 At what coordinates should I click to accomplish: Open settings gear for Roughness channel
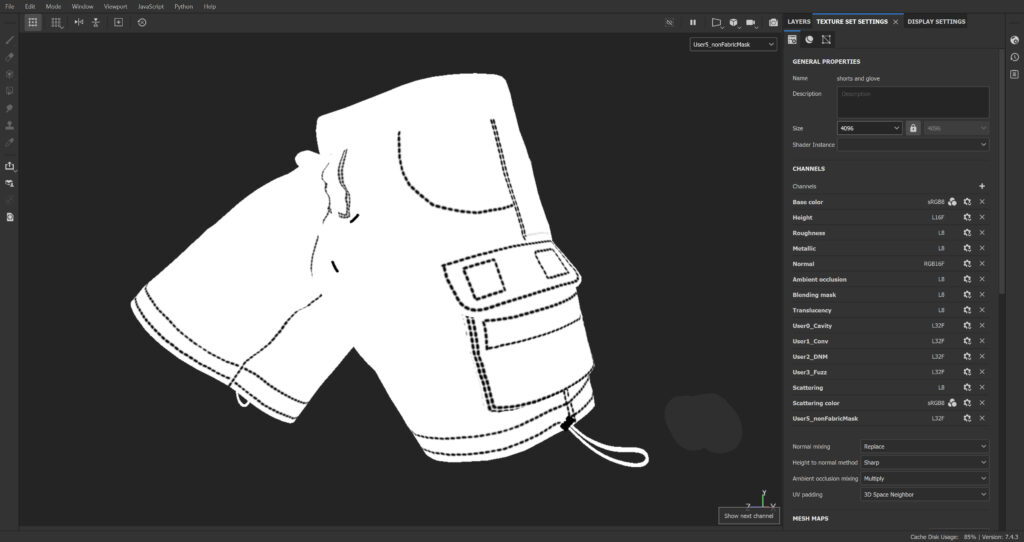click(x=967, y=233)
